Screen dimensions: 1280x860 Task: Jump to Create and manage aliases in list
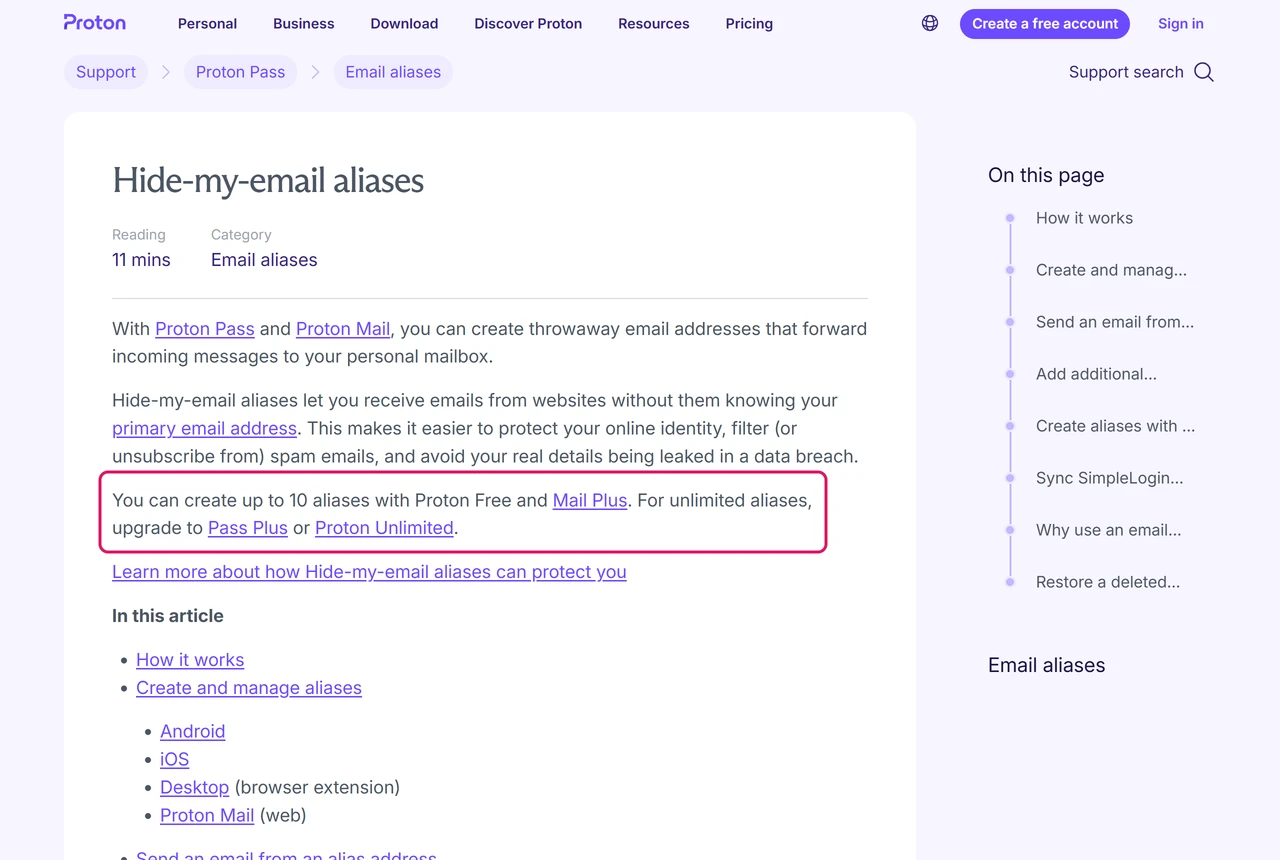click(249, 688)
